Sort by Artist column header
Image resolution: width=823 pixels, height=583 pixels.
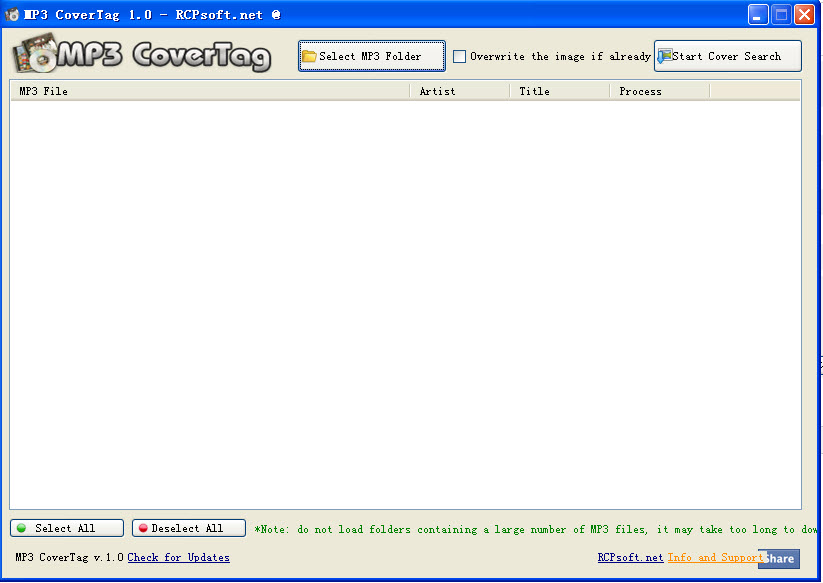[x=460, y=91]
